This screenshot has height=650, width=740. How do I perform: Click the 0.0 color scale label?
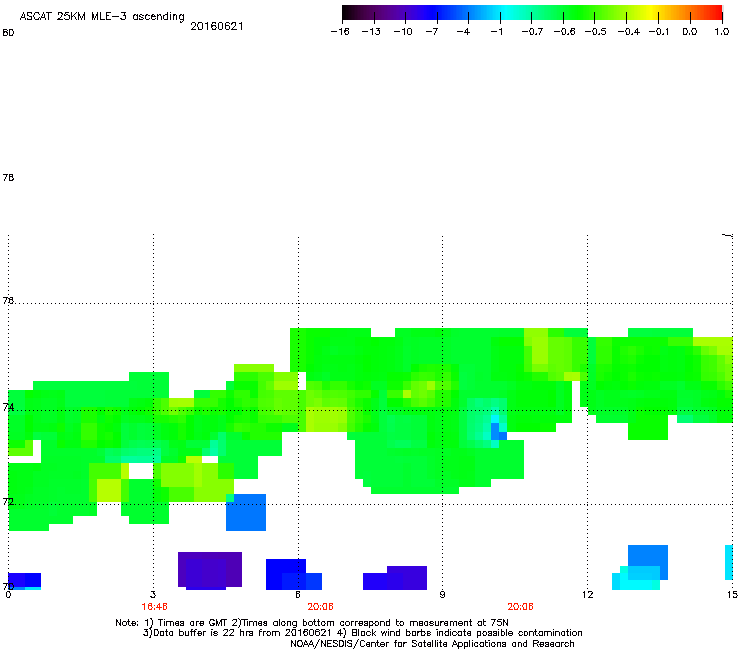pyautogui.click(x=690, y=32)
